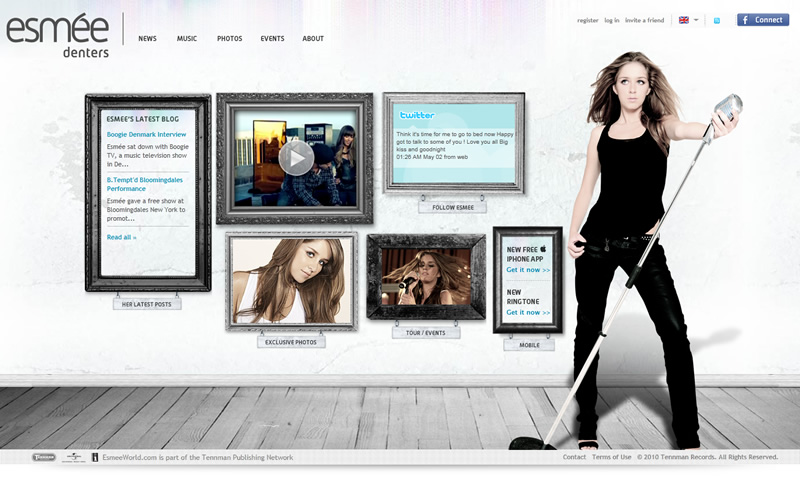Click 'NEW FREE IPHONE APP' text
Screen dimensions: 800x484
coord(525,254)
